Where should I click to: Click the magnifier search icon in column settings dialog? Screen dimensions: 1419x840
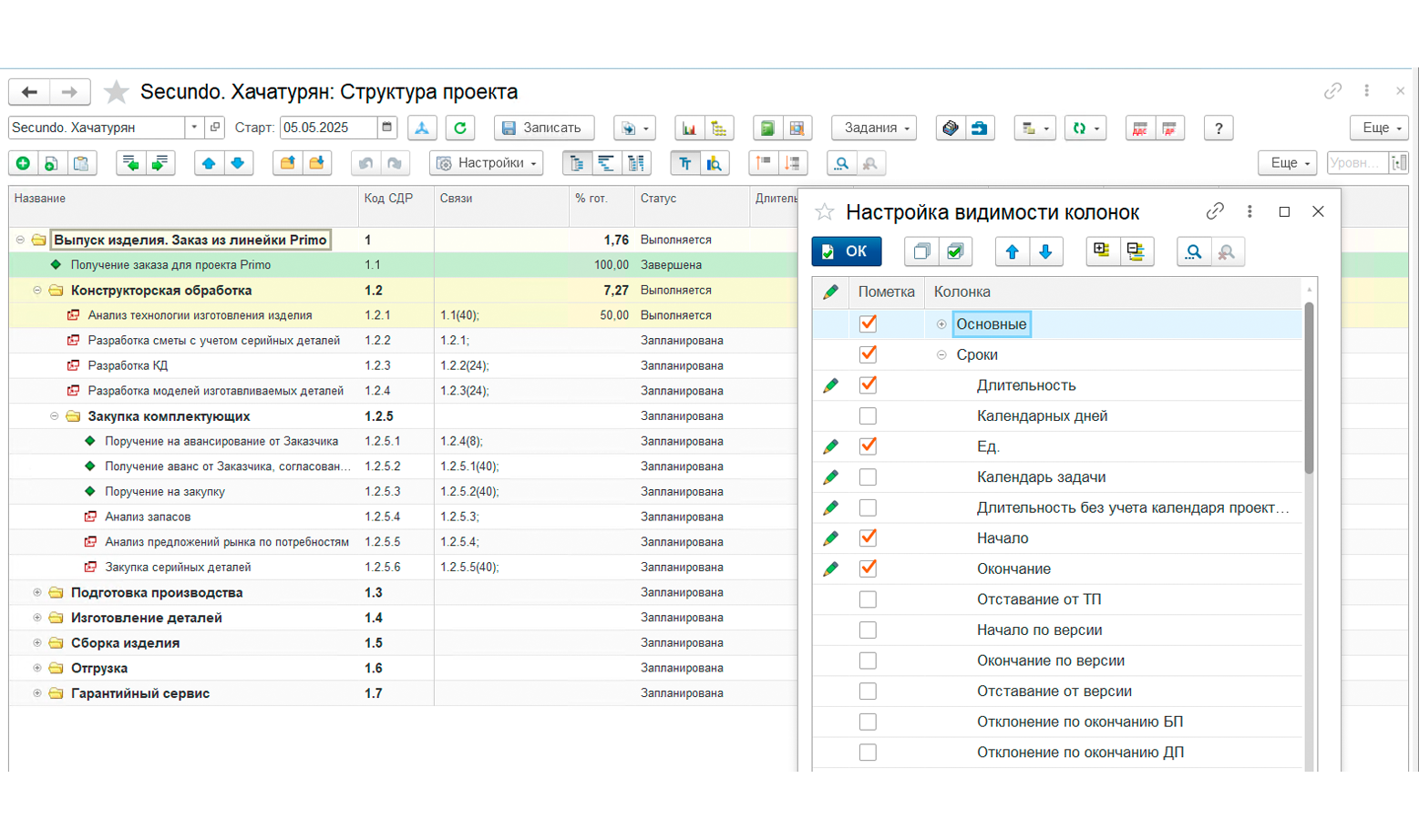click(1193, 252)
